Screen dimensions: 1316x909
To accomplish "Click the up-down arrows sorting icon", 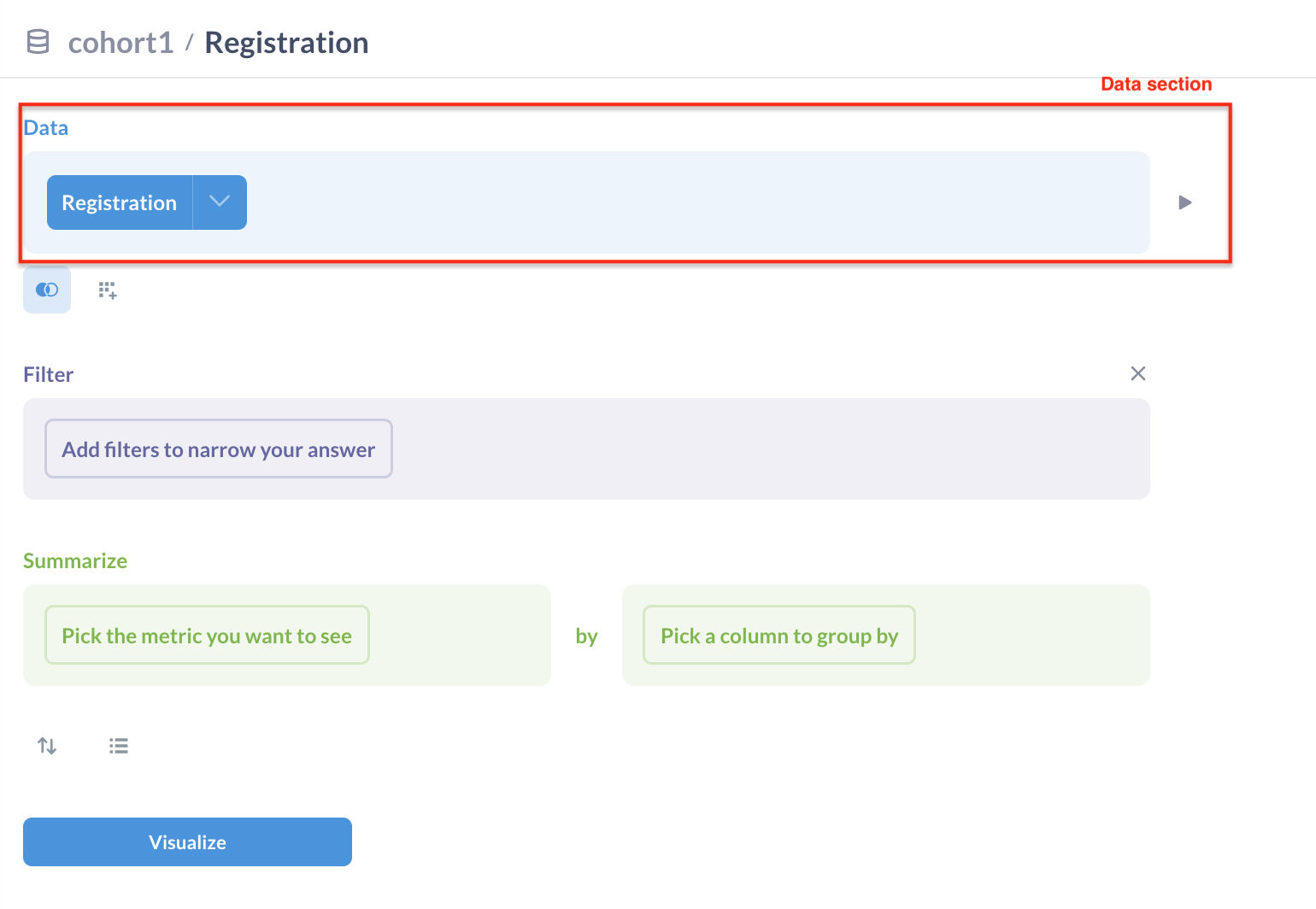I will (x=47, y=745).
